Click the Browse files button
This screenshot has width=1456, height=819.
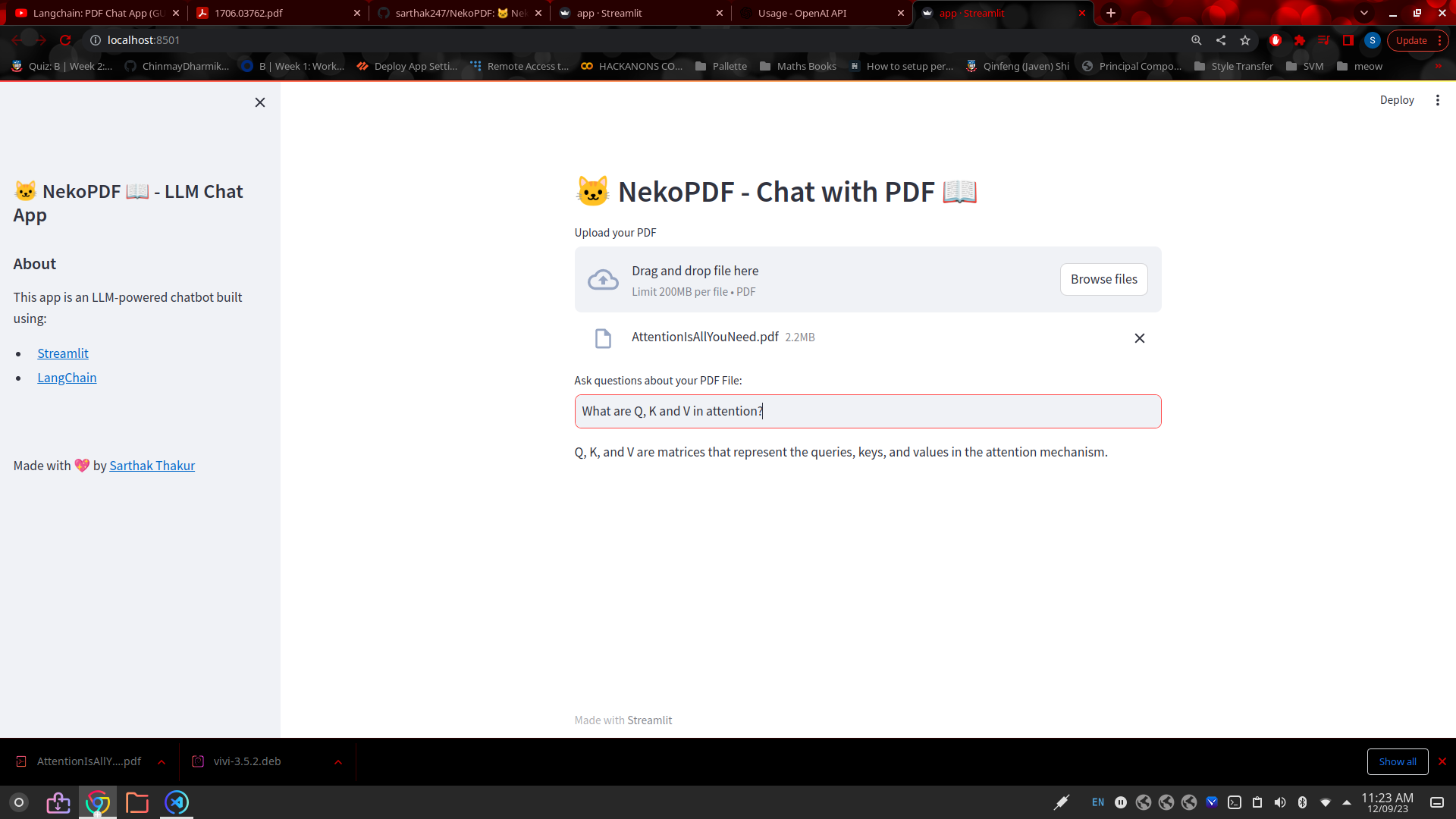coord(1103,280)
